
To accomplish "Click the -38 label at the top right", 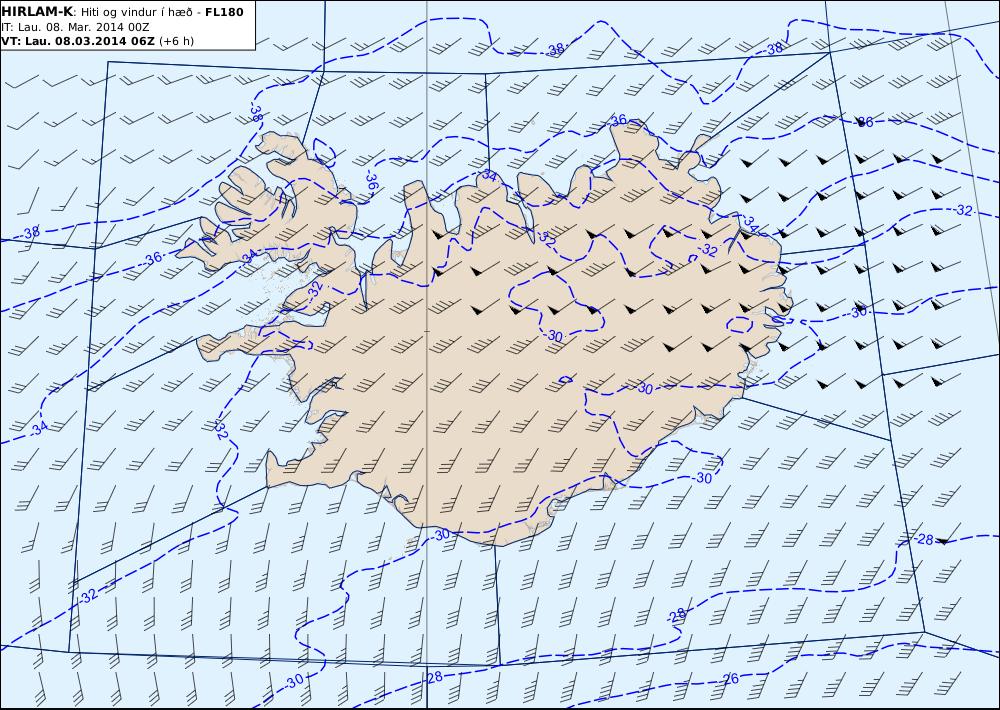I will [772, 48].
